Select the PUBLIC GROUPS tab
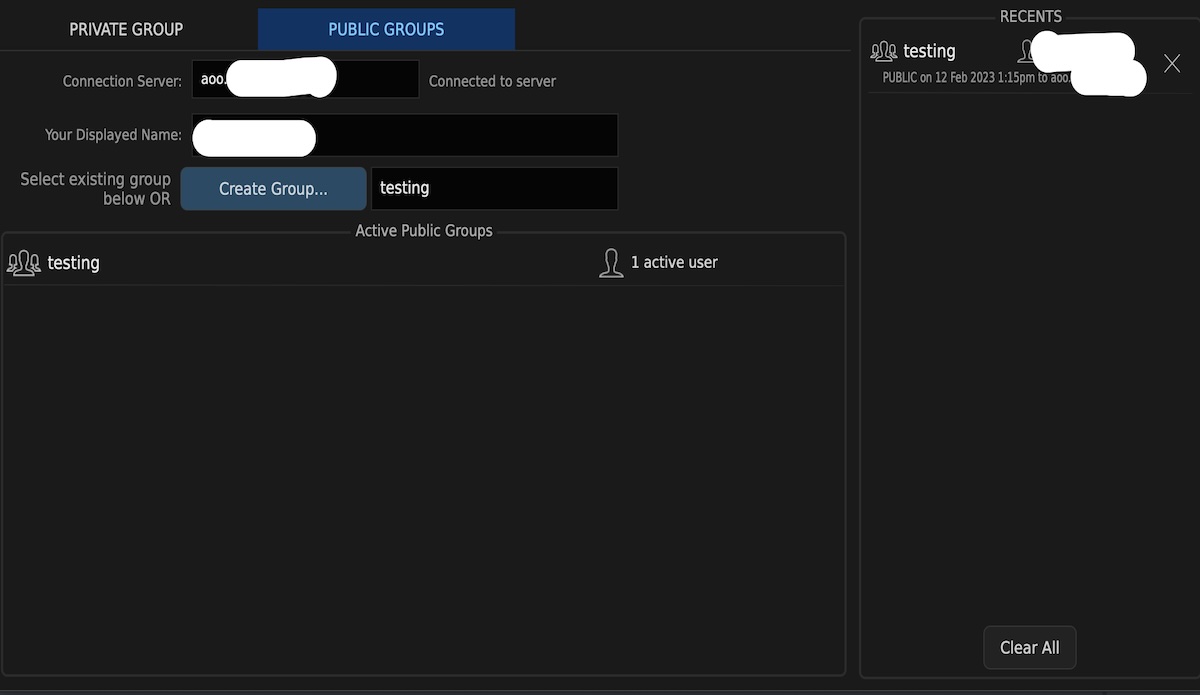Image resolution: width=1200 pixels, height=695 pixels. [386, 29]
